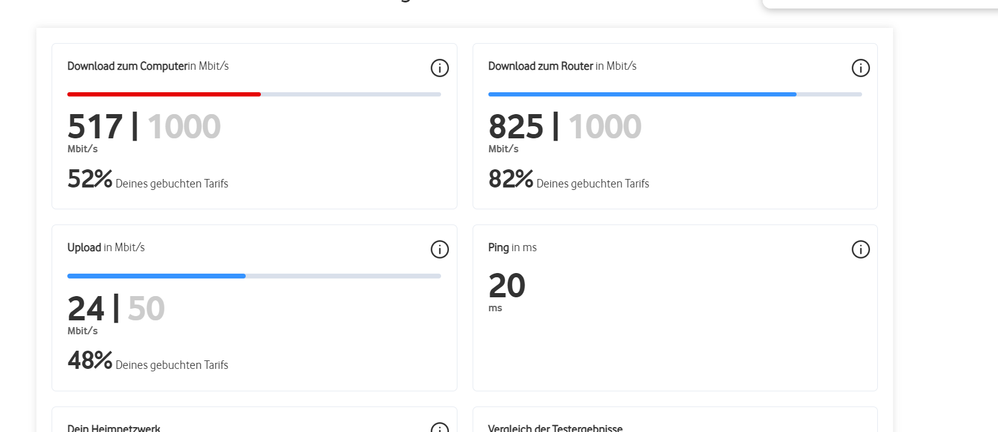
Task: Open info icon for Download zum Computer
Action: coord(440,68)
